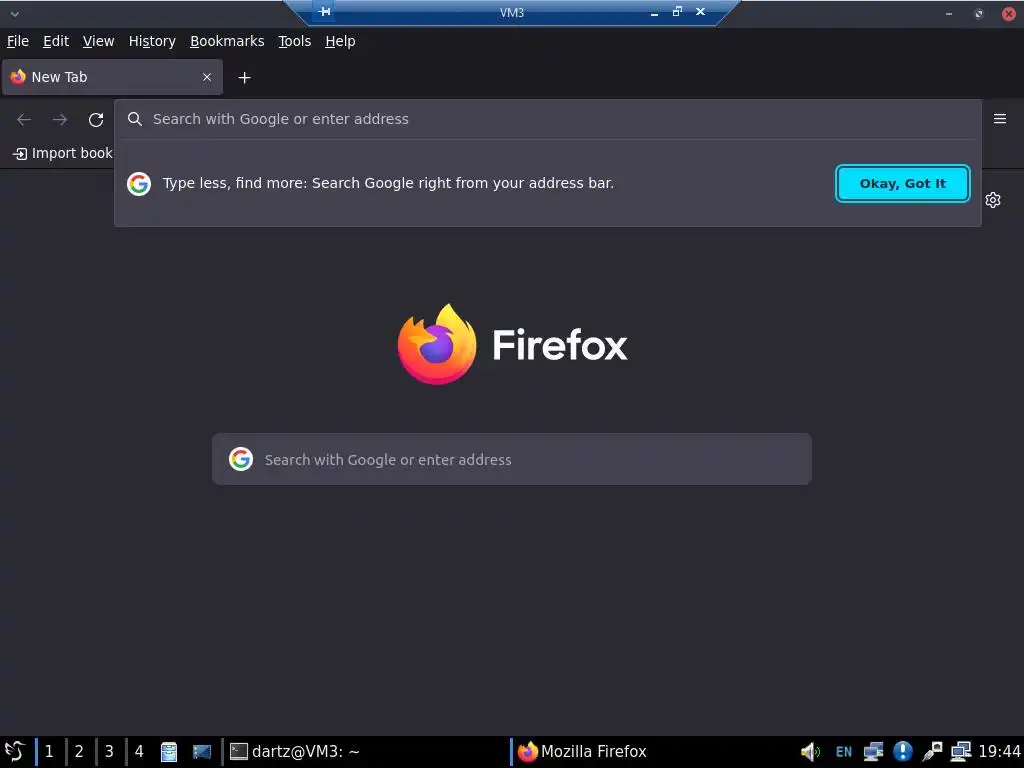Switch to workspace 1 in the taskbar
Screen dimensions: 1024x768
click(49, 752)
